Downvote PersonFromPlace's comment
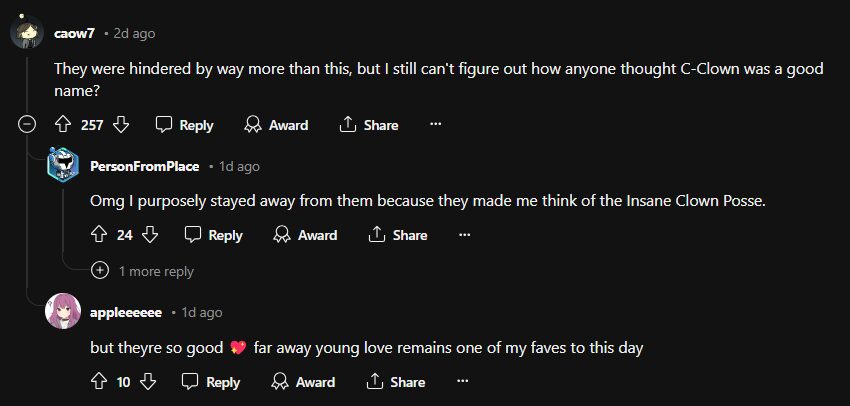 click(150, 235)
